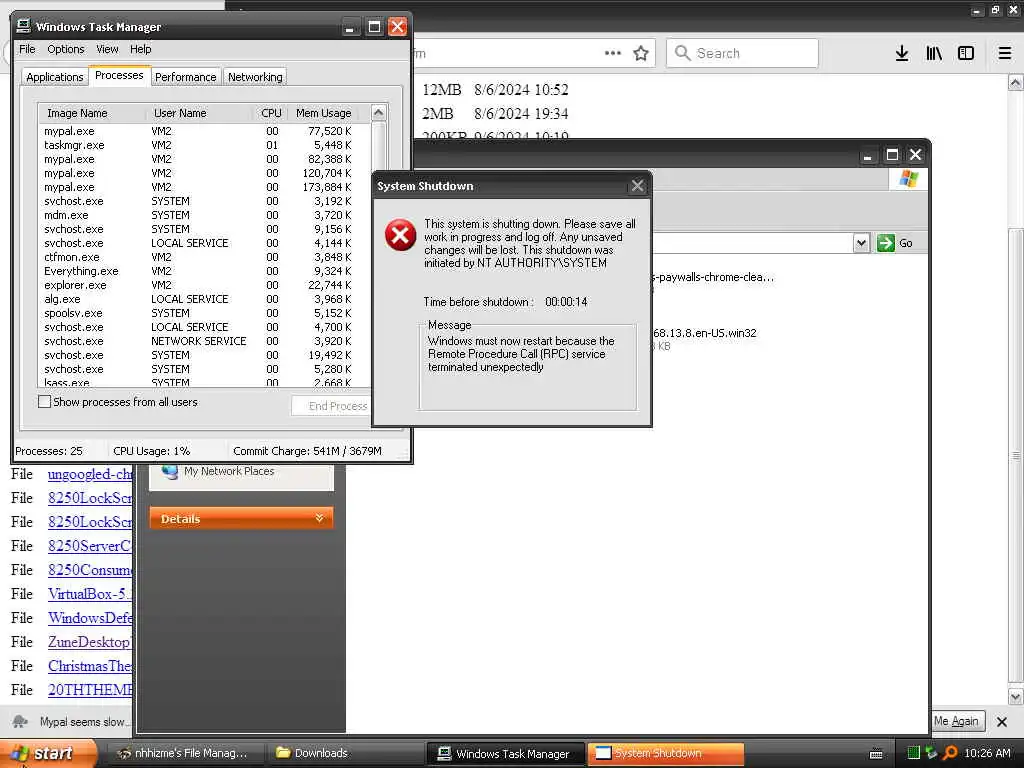Open Downloads taskbar button
Viewport: 1024px width, 768px height.
pos(345,754)
